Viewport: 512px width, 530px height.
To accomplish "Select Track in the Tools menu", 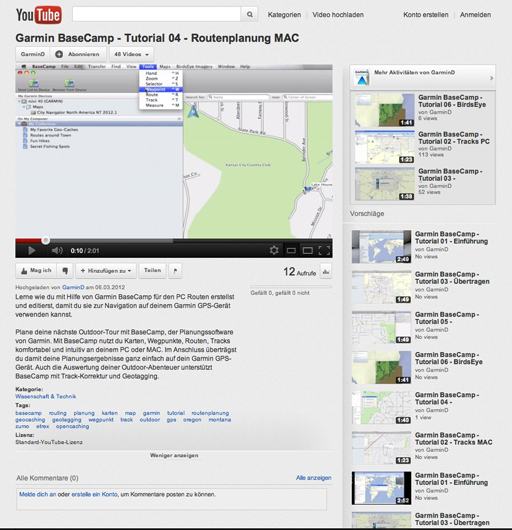I will (161, 100).
